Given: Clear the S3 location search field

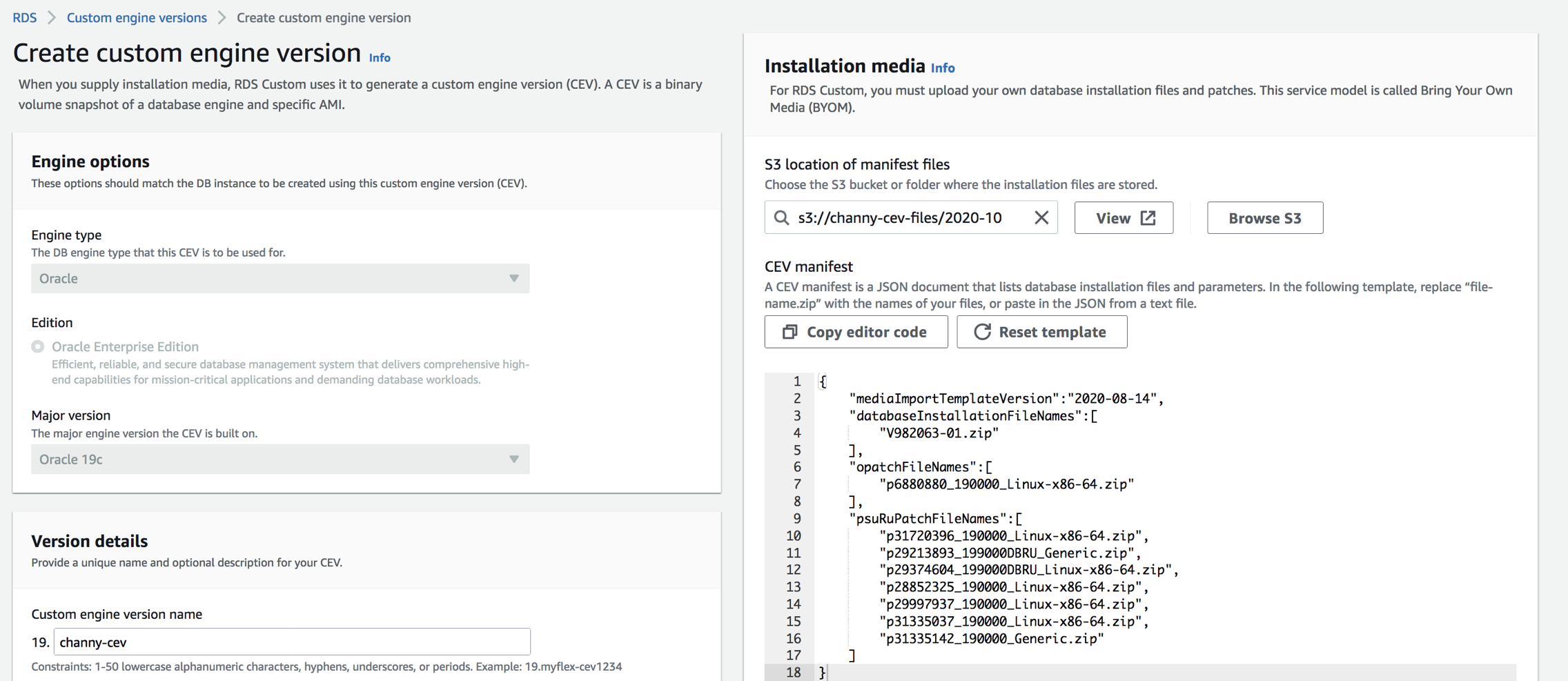Looking at the screenshot, I should pyautogui.click(x=1041, y=217).
